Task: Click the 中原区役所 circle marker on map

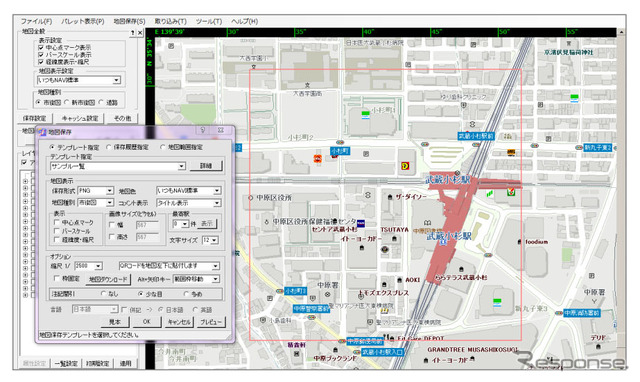Action: [x=251, y=198]
